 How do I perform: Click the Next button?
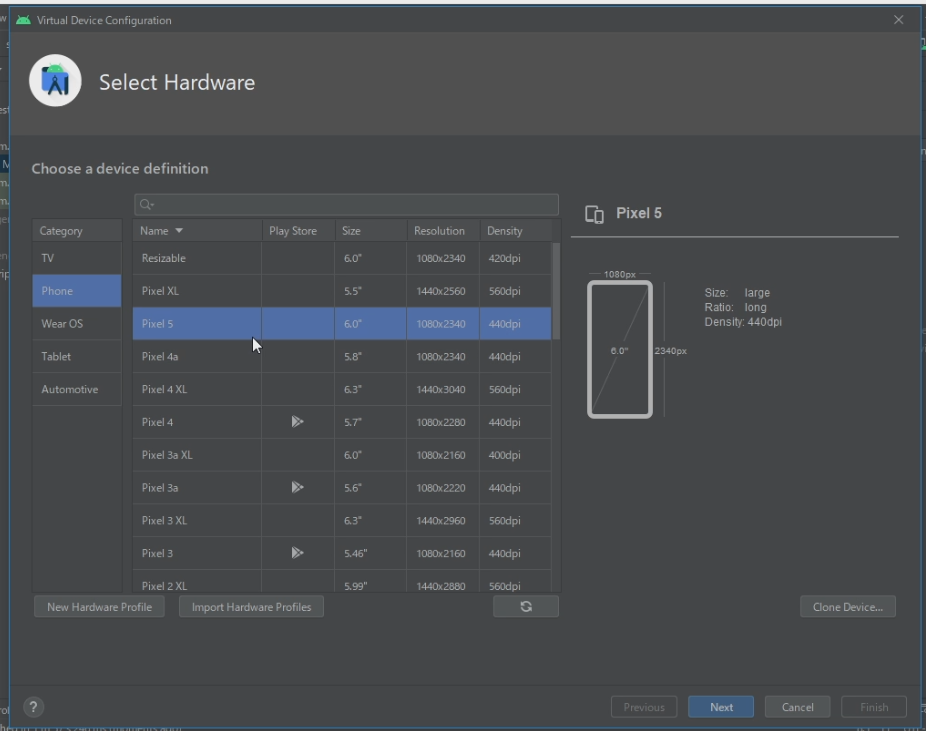point(721,707)
